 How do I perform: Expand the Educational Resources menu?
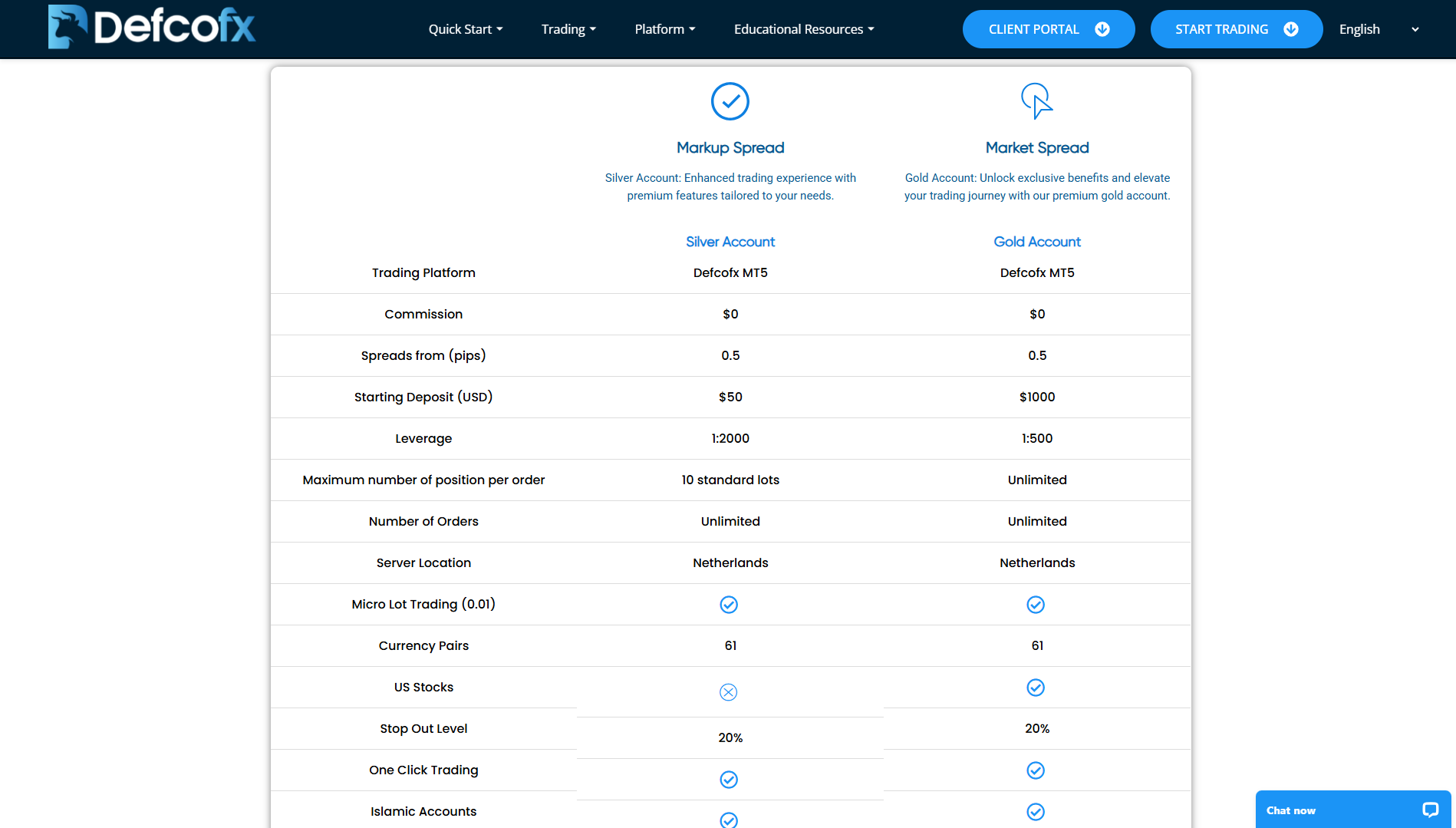804,29
